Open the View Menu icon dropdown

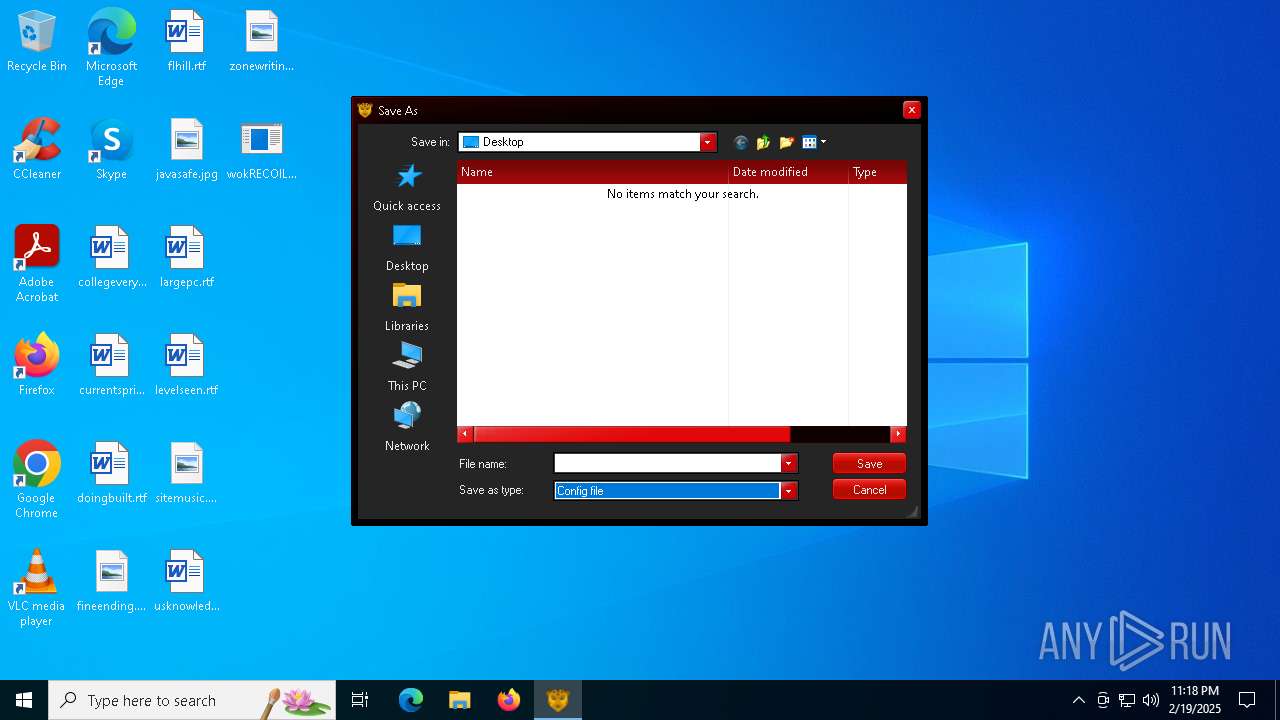pos(814,142)
